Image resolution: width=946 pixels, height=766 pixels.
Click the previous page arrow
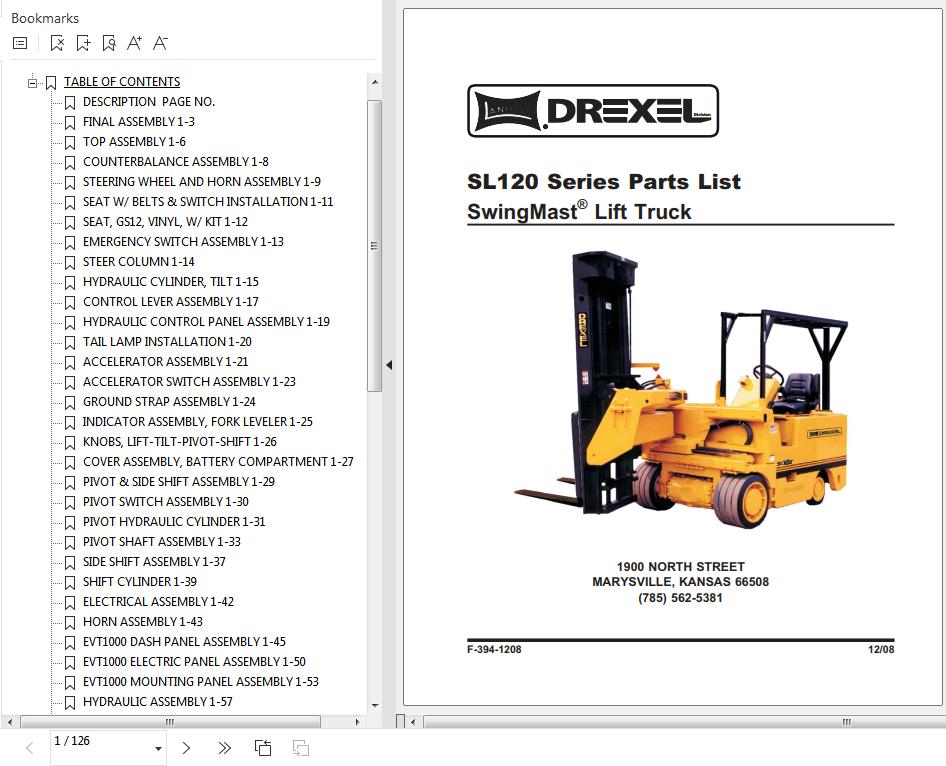[x=30, y=748]
